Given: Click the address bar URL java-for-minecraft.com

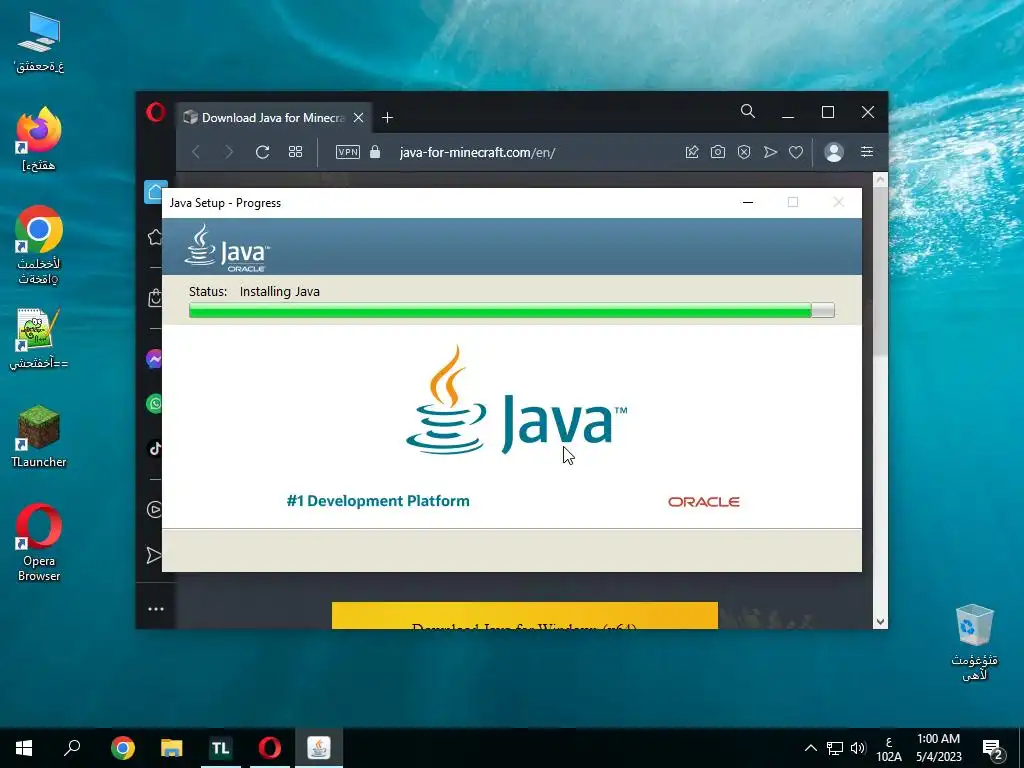Looking at the screenshot, I should point(477,152).
